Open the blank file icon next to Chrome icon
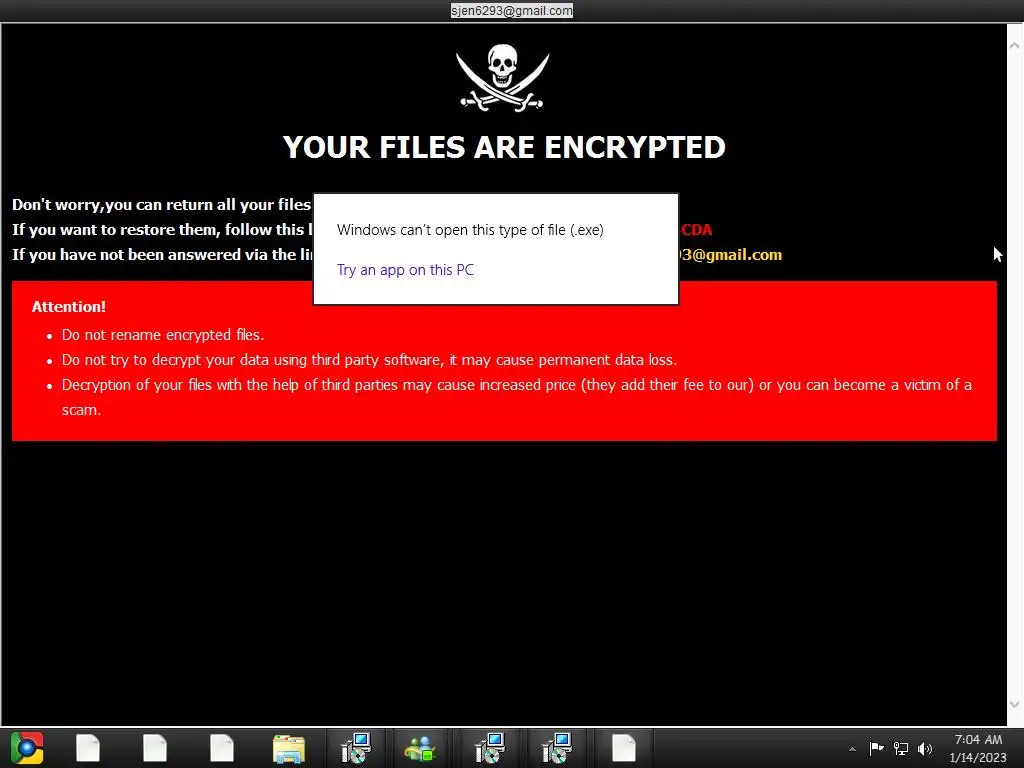Viewport: 1024px width, 768px height. (88, 749)
